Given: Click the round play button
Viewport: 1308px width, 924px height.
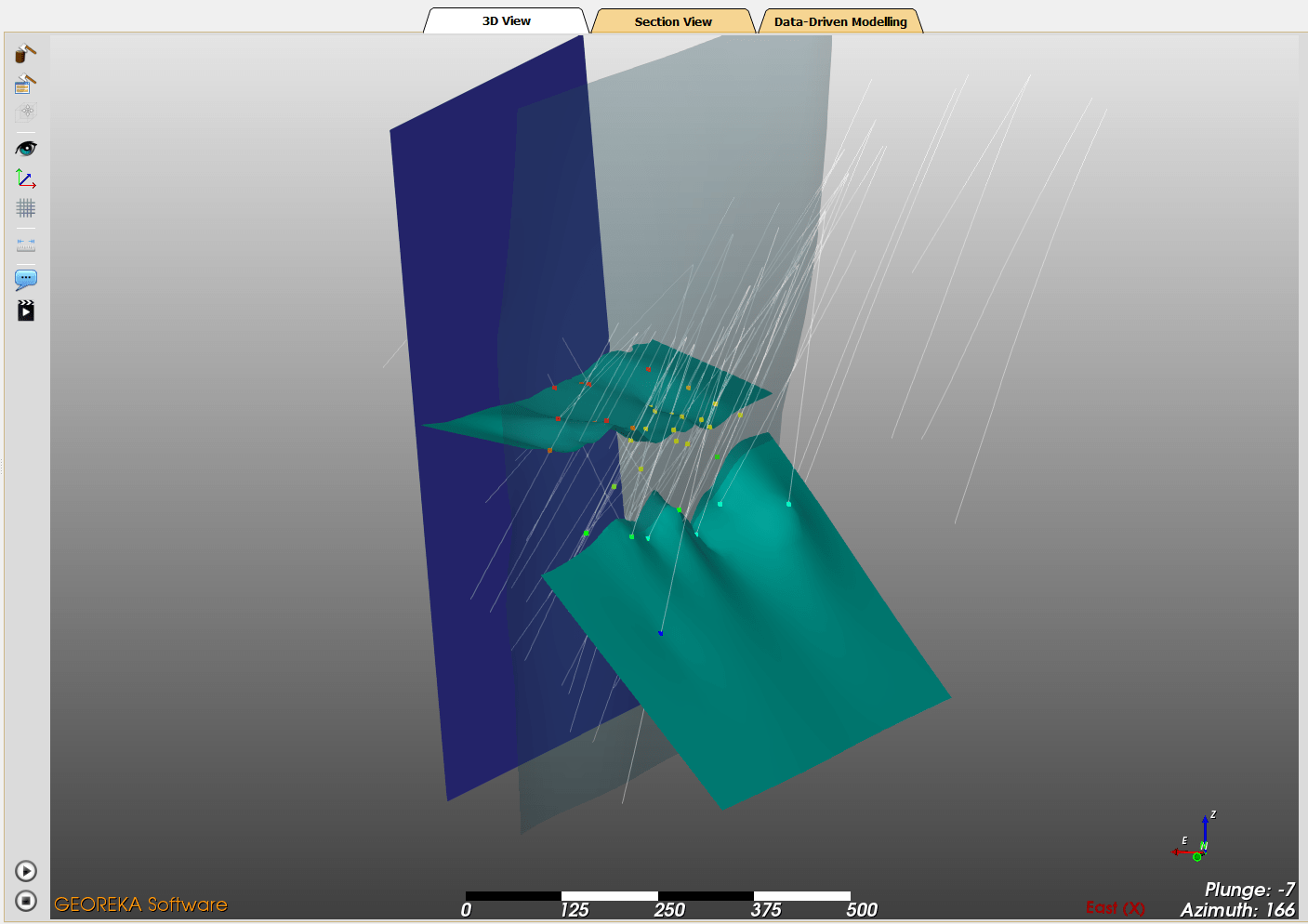Looking at the screenshot, I should [x=26, y=871].
